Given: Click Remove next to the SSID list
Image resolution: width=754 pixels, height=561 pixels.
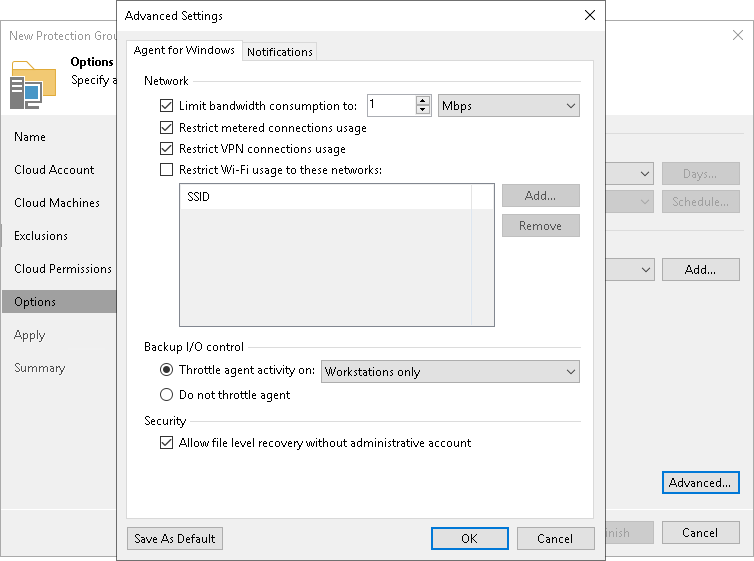Looking at the screenshot, I should [540, 226].
